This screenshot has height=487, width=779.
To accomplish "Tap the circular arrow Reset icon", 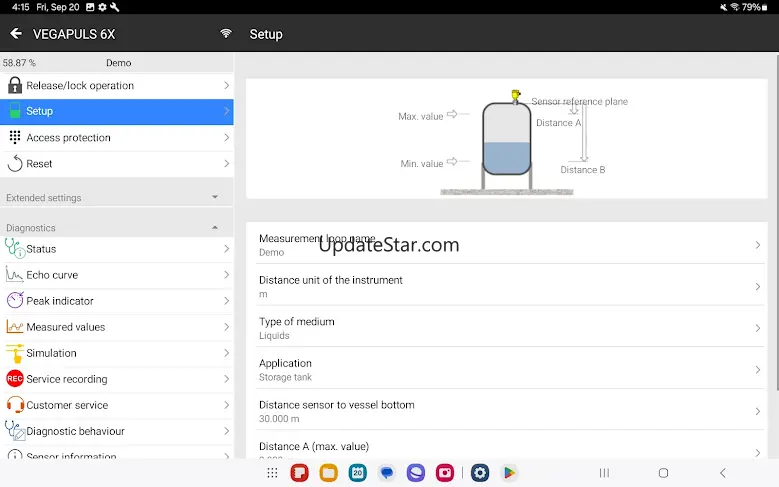I will point(15,163).
